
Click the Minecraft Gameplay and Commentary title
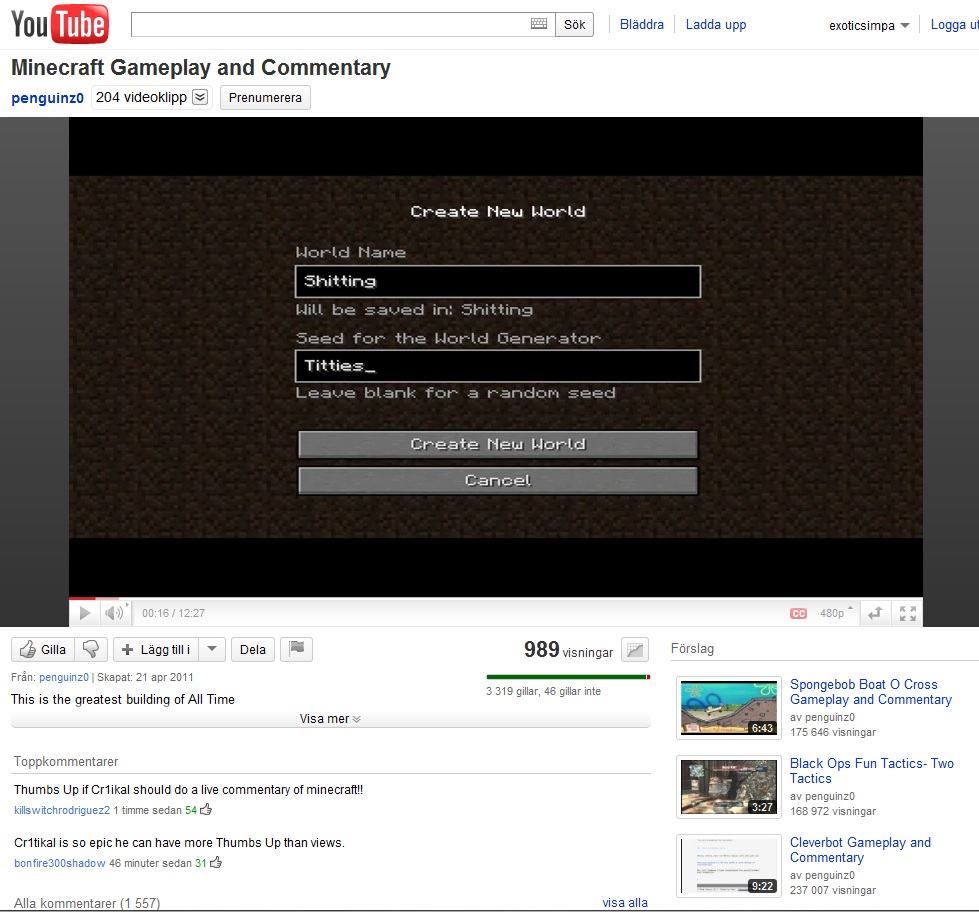click(x=201, y=67)
